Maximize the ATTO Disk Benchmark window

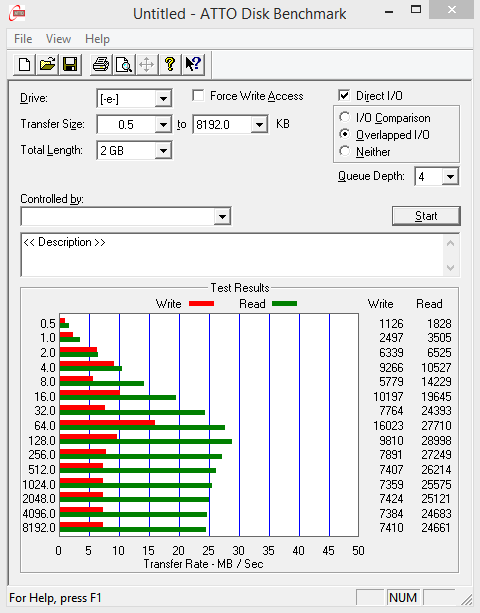[x=416, y=9]
